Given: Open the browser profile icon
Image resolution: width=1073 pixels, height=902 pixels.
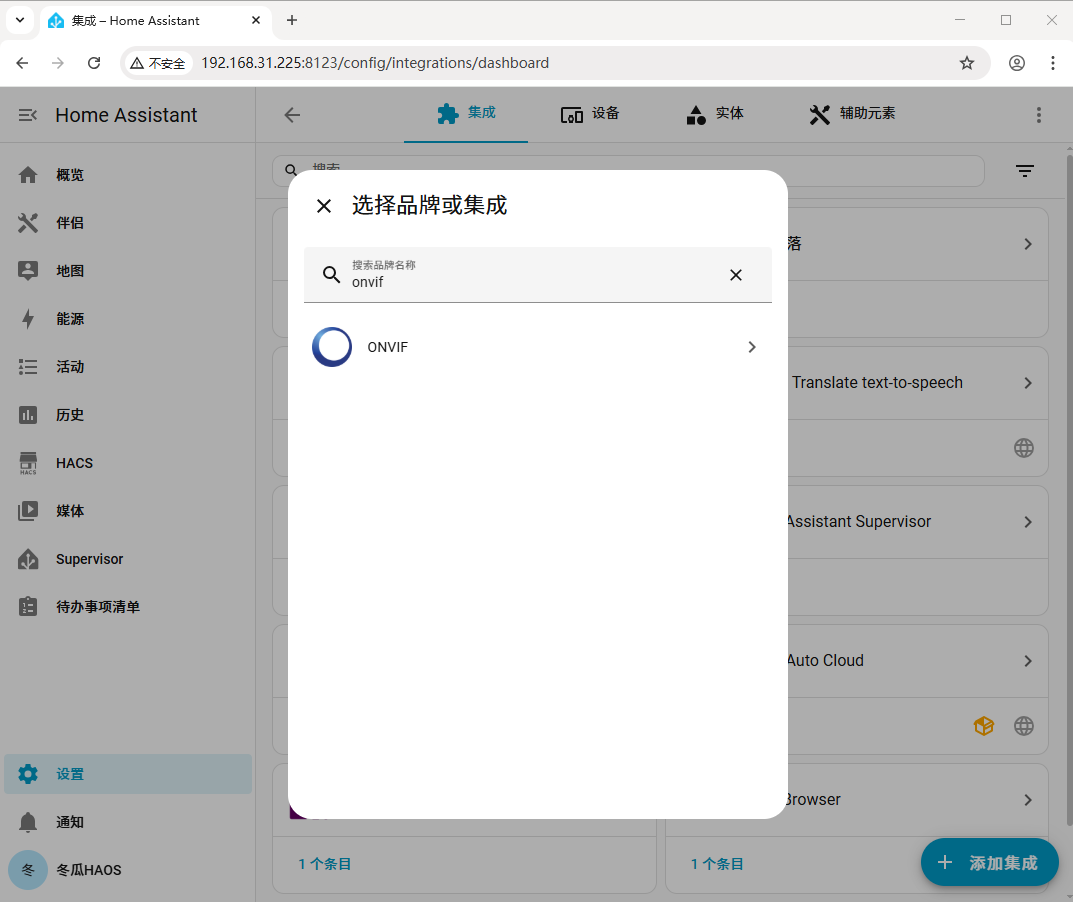Looking at the screenshot, I should 1017,63.
